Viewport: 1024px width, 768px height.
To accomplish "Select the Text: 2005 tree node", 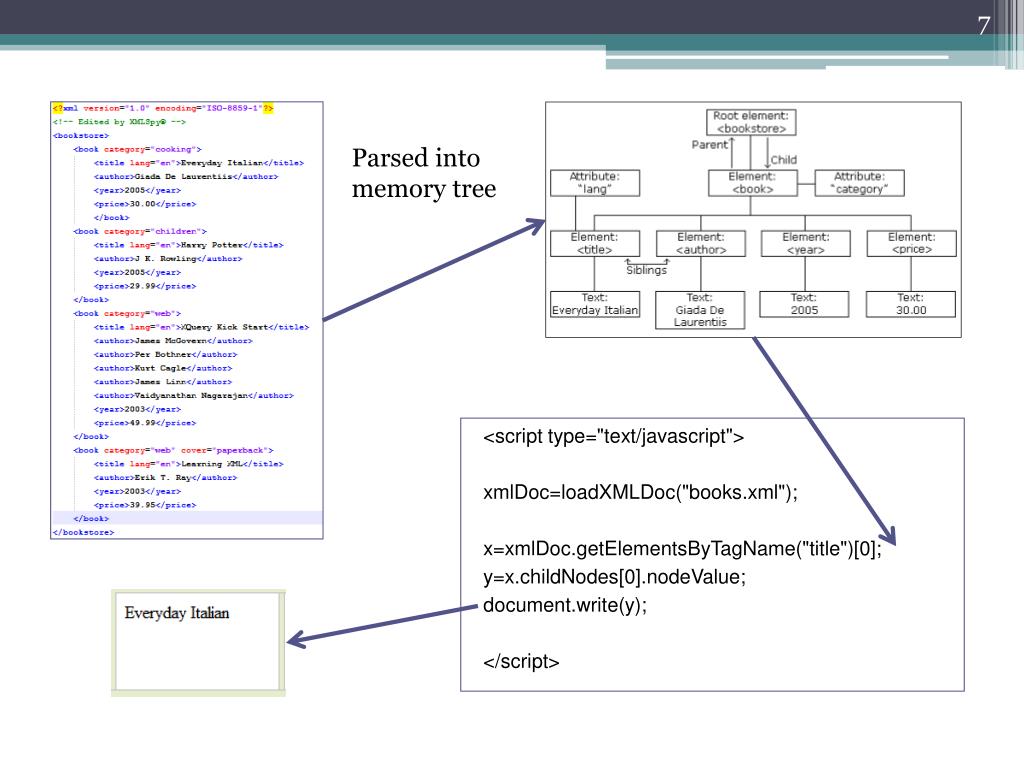I will tap(804, 304).
